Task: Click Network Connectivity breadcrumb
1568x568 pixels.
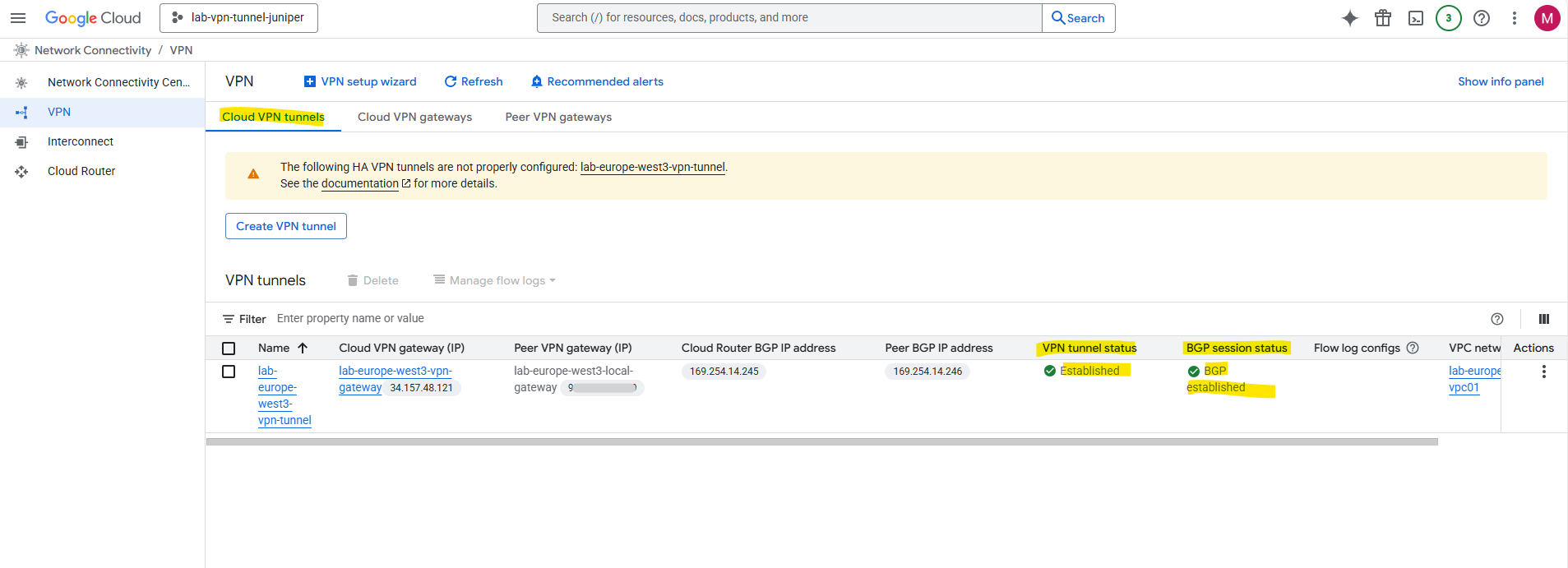Action: [x=93, y=50]
